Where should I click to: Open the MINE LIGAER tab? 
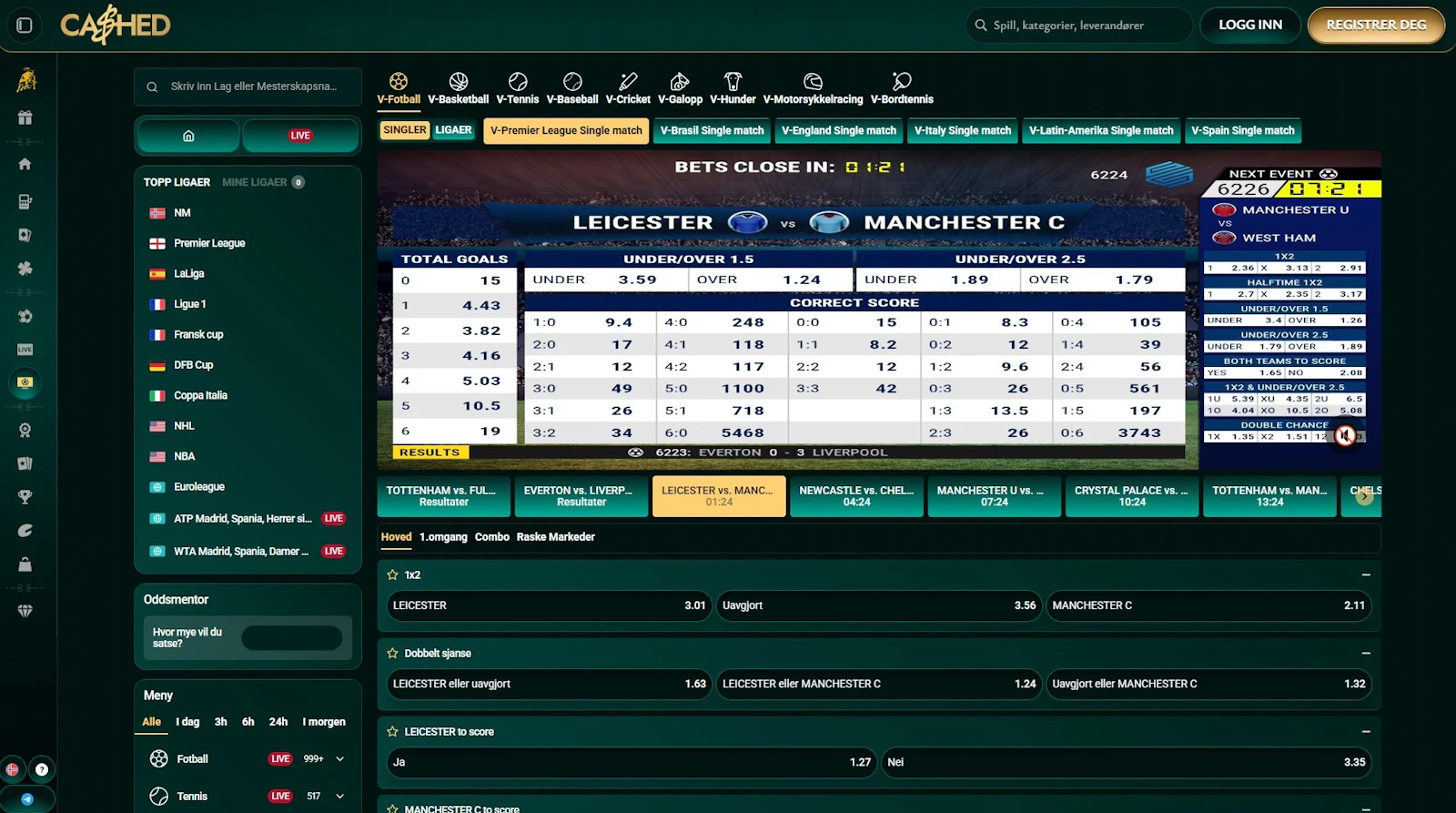click(x=263, y=182)
